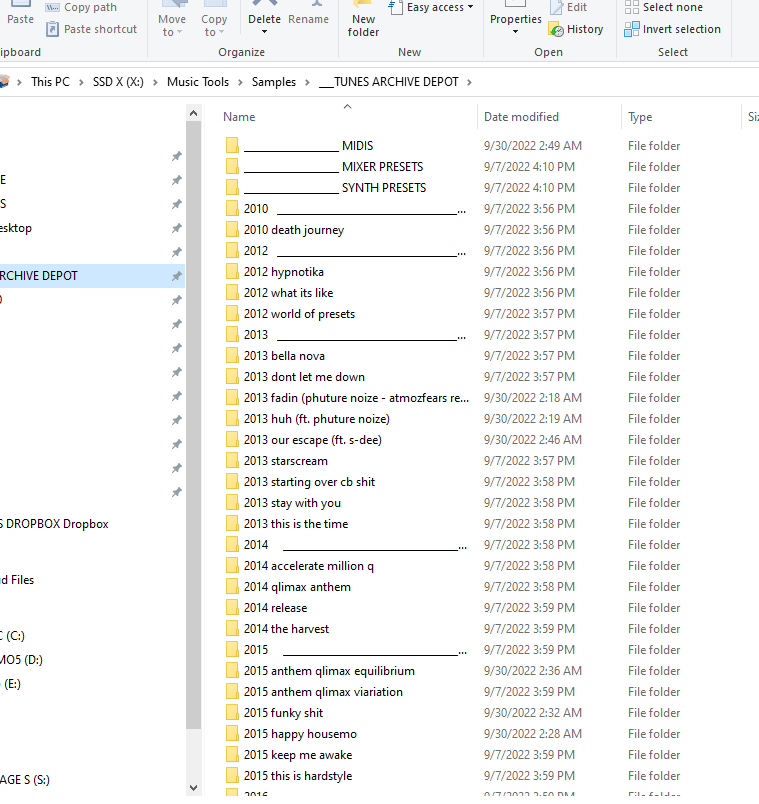The height and width of the screenshot is (804, 759).
Task: Click the navigation pane scrollbar thumb
Action: [193, 426]
